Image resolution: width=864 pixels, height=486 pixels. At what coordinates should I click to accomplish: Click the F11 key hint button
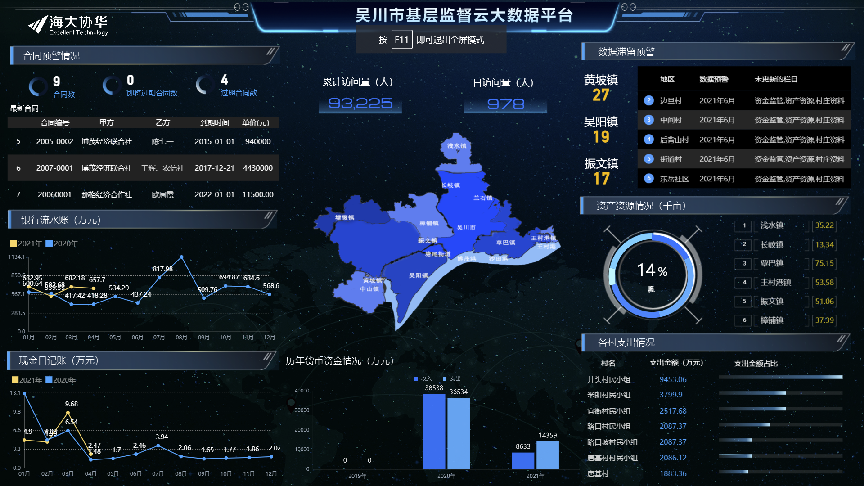401,40
